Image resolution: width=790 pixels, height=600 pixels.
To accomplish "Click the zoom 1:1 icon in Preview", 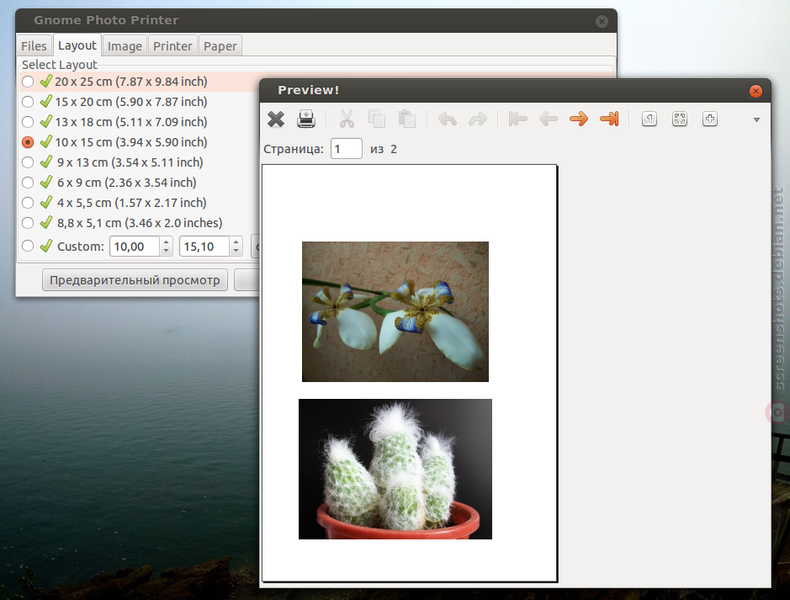I will click(649, 119).
